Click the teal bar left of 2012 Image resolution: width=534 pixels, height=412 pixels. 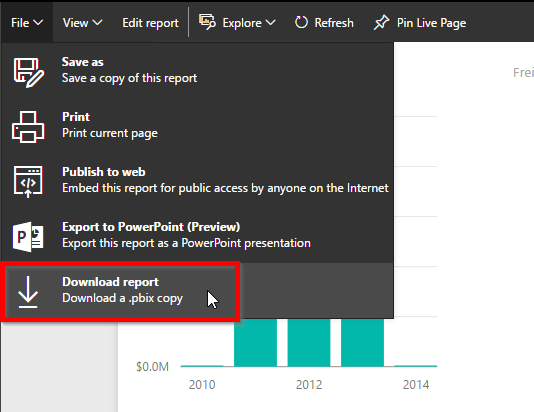255,343
